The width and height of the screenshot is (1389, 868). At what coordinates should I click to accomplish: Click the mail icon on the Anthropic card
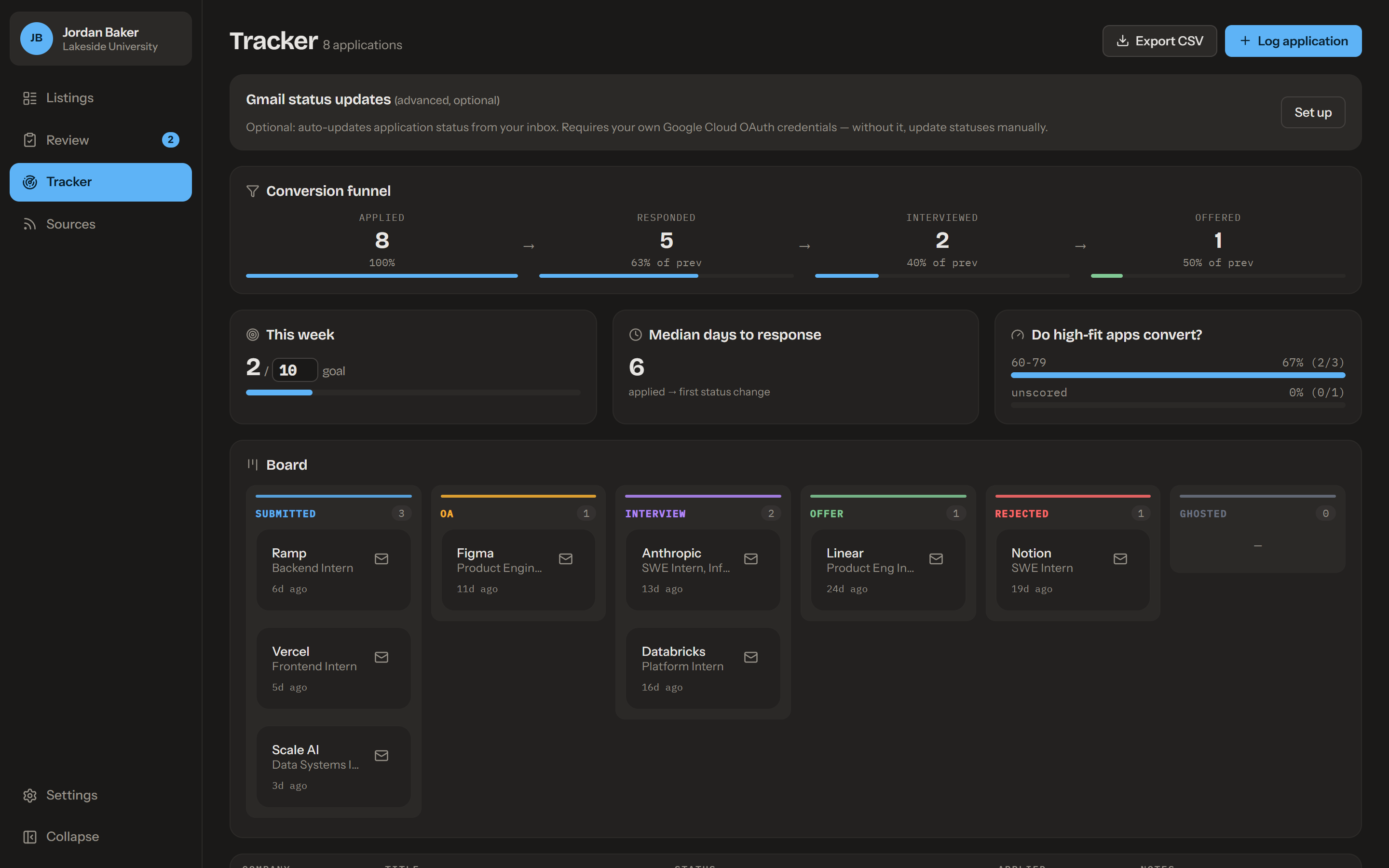tap(751, 558)
